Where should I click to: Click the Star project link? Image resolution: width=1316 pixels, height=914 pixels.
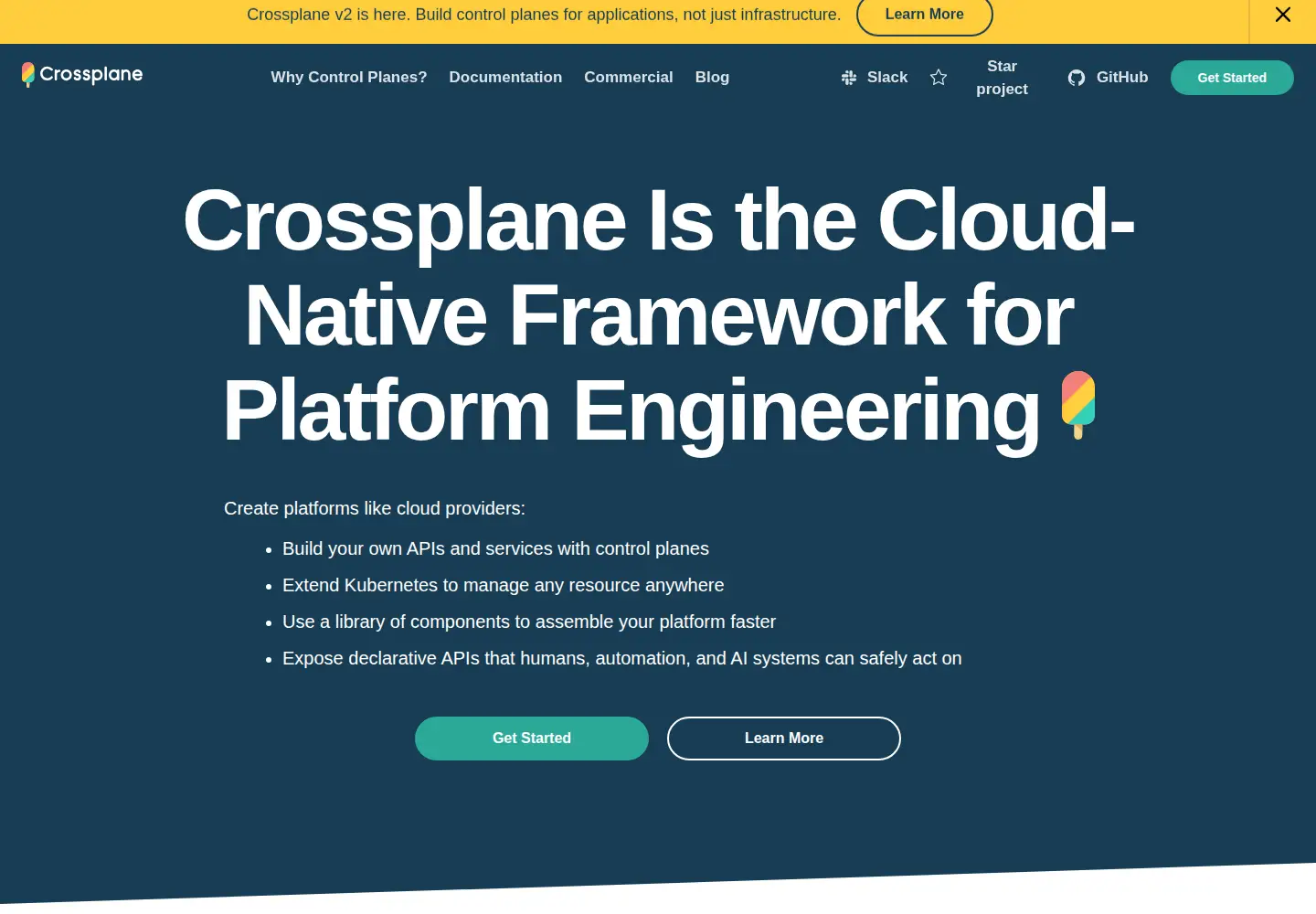tap(1002, 78)
